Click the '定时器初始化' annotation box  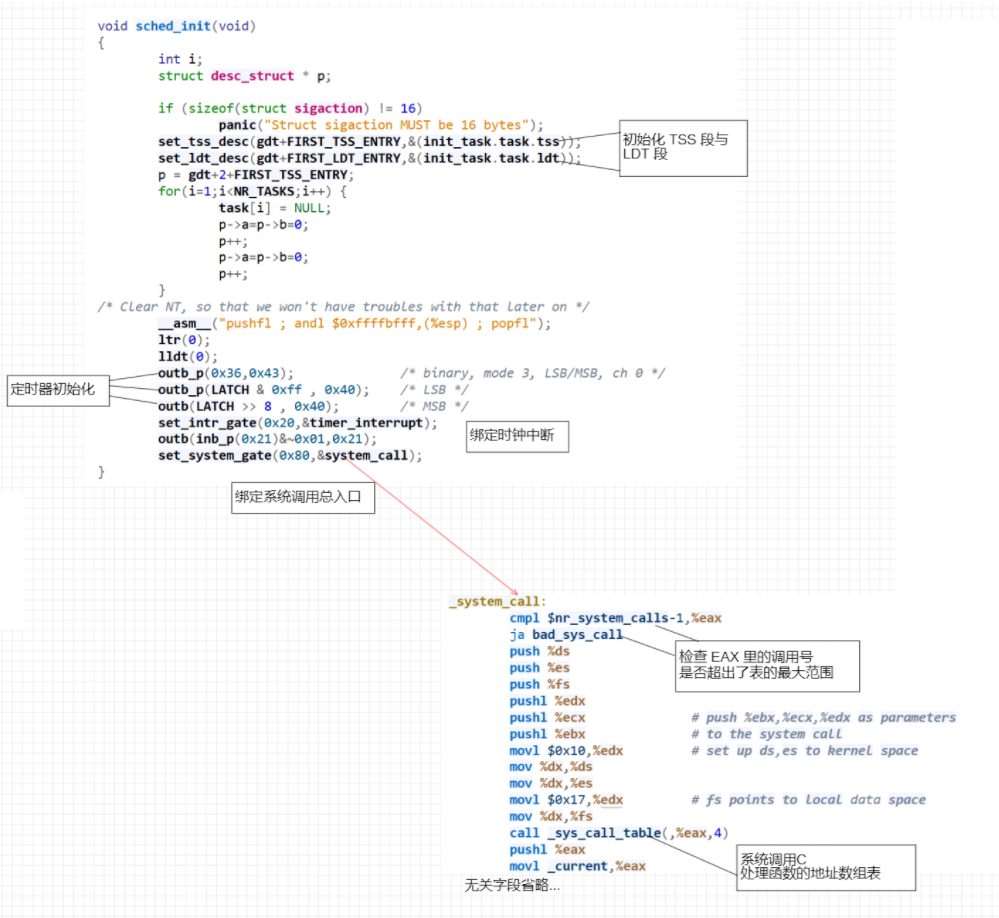click(x=59, y=391)
